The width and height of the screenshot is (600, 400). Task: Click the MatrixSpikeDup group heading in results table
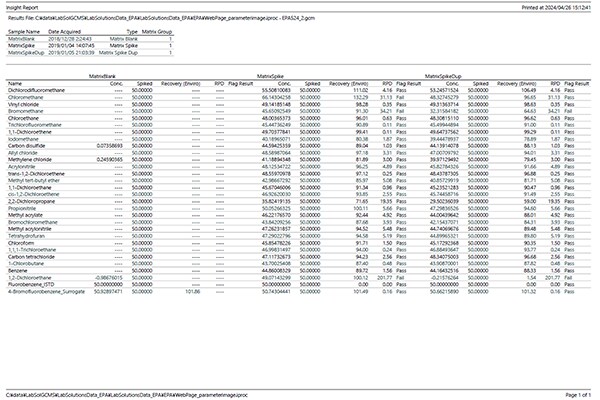[x=428, y=75]
